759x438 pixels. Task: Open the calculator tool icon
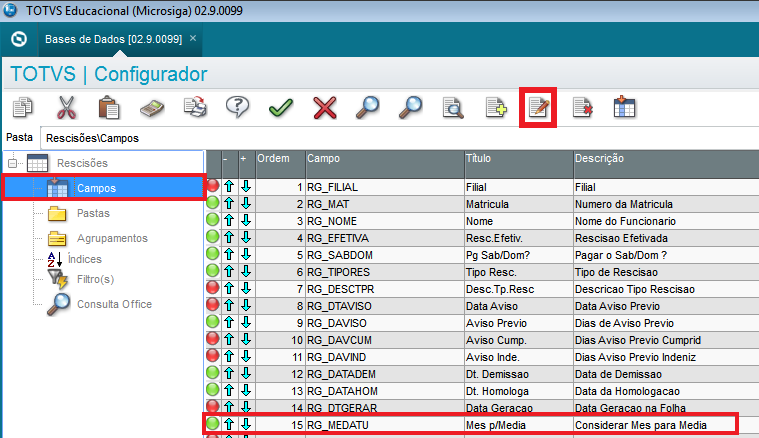click(x=152, y=108)
